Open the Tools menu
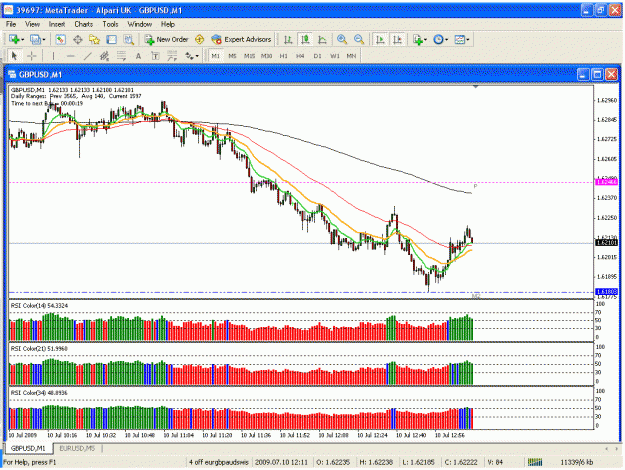The height and width of the screenshot is (470, 625). (110, 24)
